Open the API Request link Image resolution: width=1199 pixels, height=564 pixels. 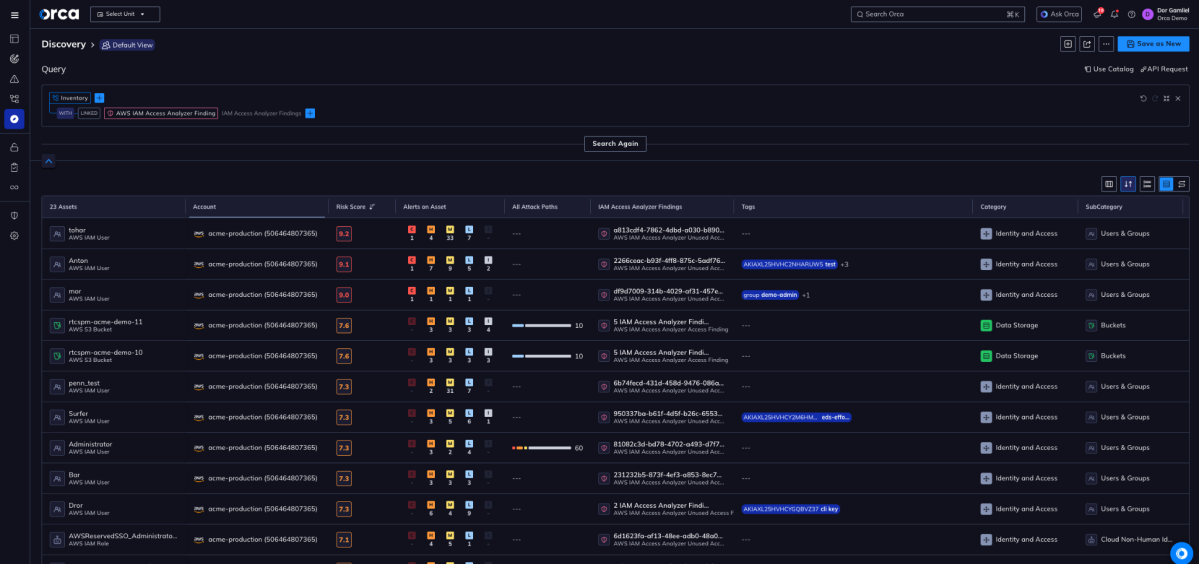pyautogui.click(x=1164, y=69)
